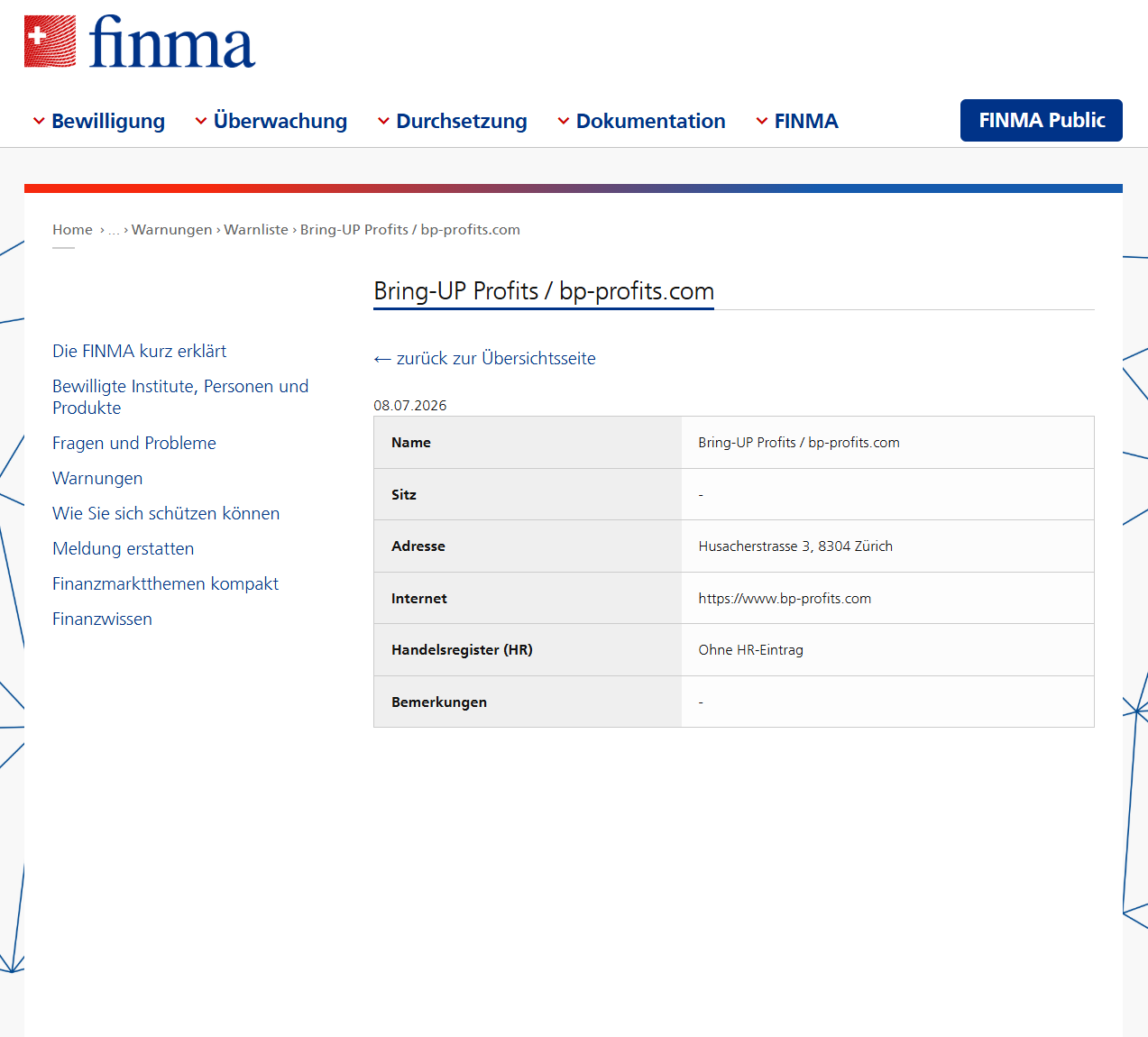Expand the FINMA menu chevron
The height and width of the screenshot is (1037, 1148).
[x=762, y=121]
